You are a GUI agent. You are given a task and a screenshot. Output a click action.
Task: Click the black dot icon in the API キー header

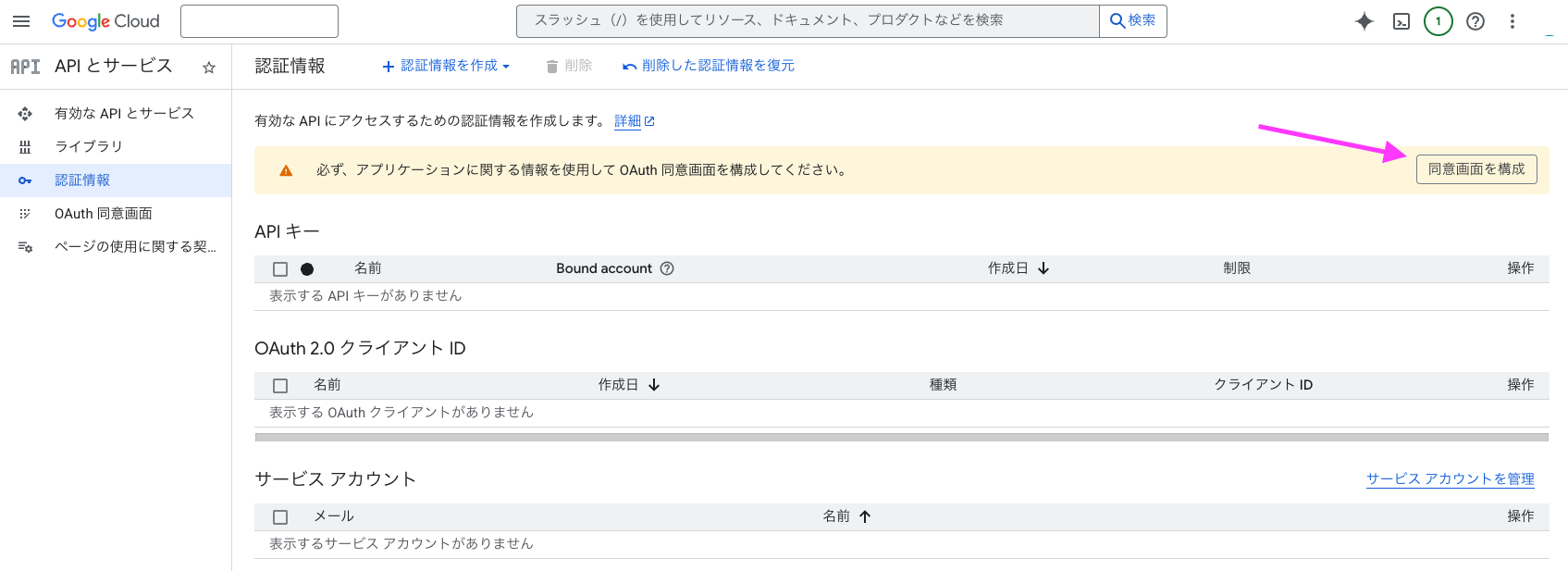pos(307,269)
